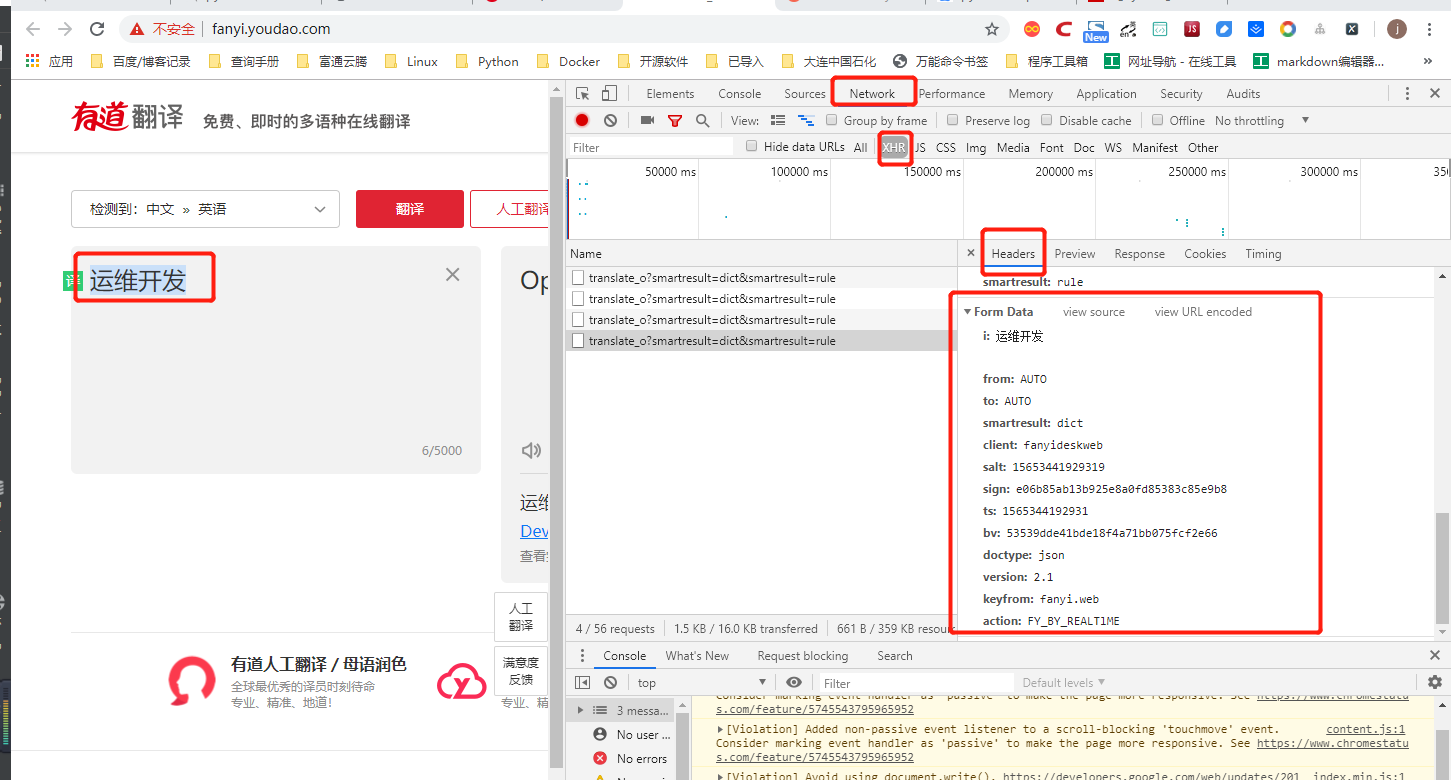The width and height of the screenshot is (1451, 780).
Task: Click the red 翻译 translate button
Action: coord(410,209)
